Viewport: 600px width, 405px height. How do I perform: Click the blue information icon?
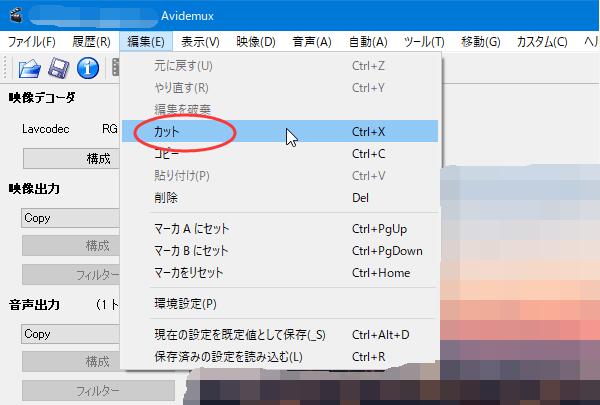[x=88, y=68]
